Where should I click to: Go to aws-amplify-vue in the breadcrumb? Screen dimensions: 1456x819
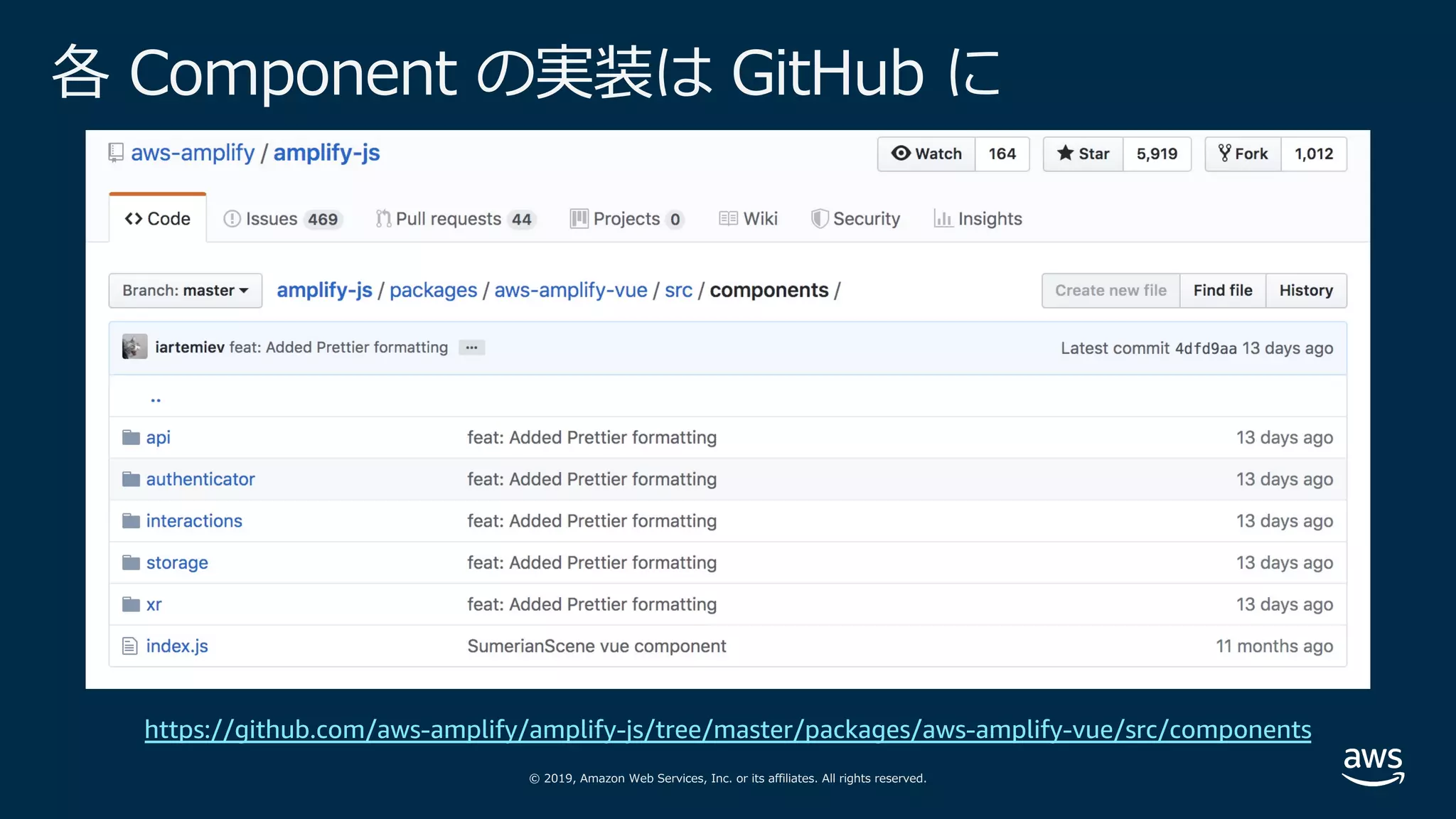571,290
